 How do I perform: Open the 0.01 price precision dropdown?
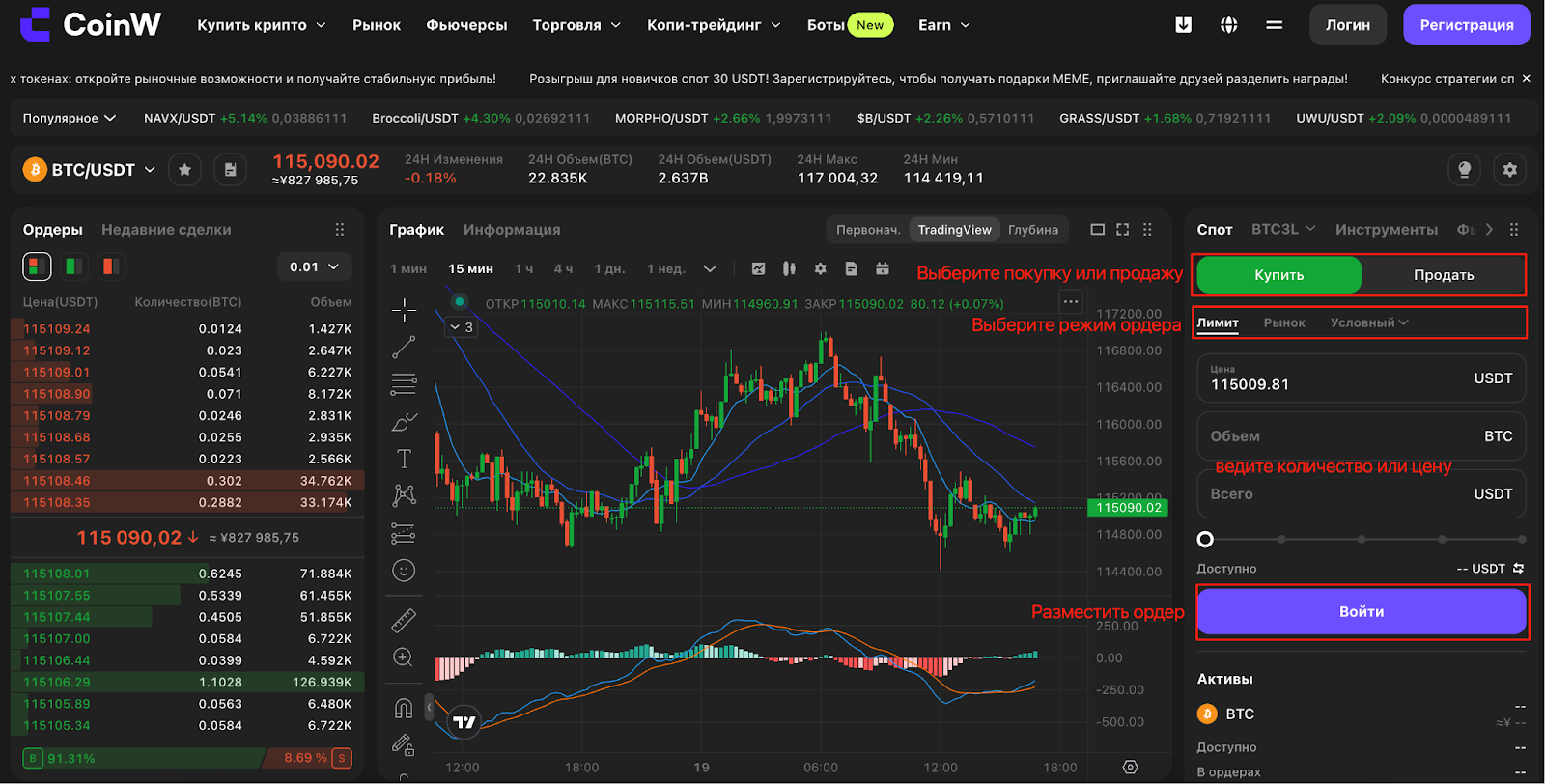coord(315,266)
